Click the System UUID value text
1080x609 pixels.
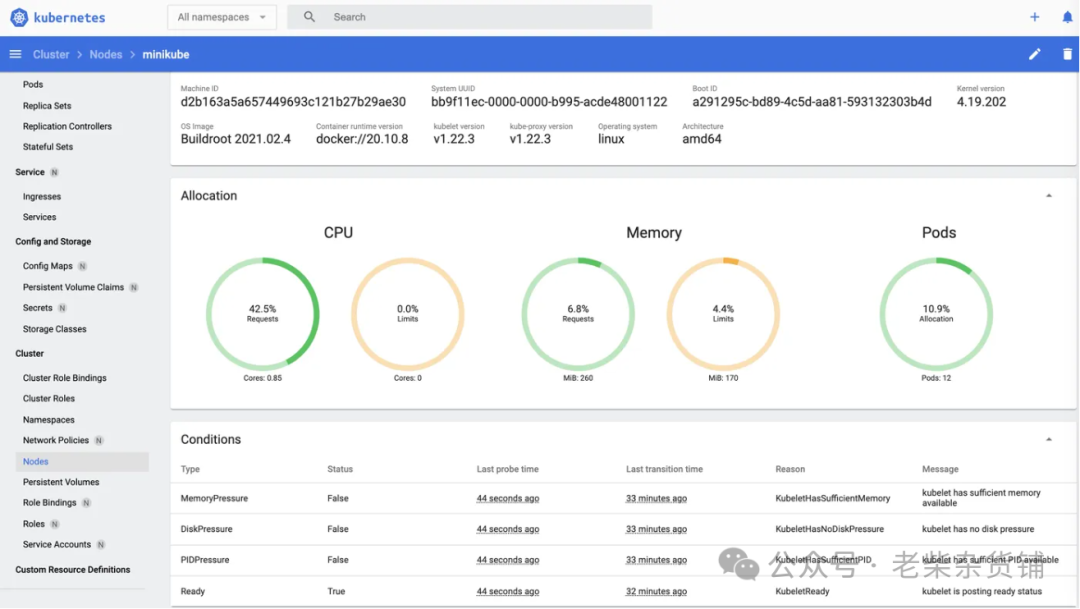coord(549,102)
